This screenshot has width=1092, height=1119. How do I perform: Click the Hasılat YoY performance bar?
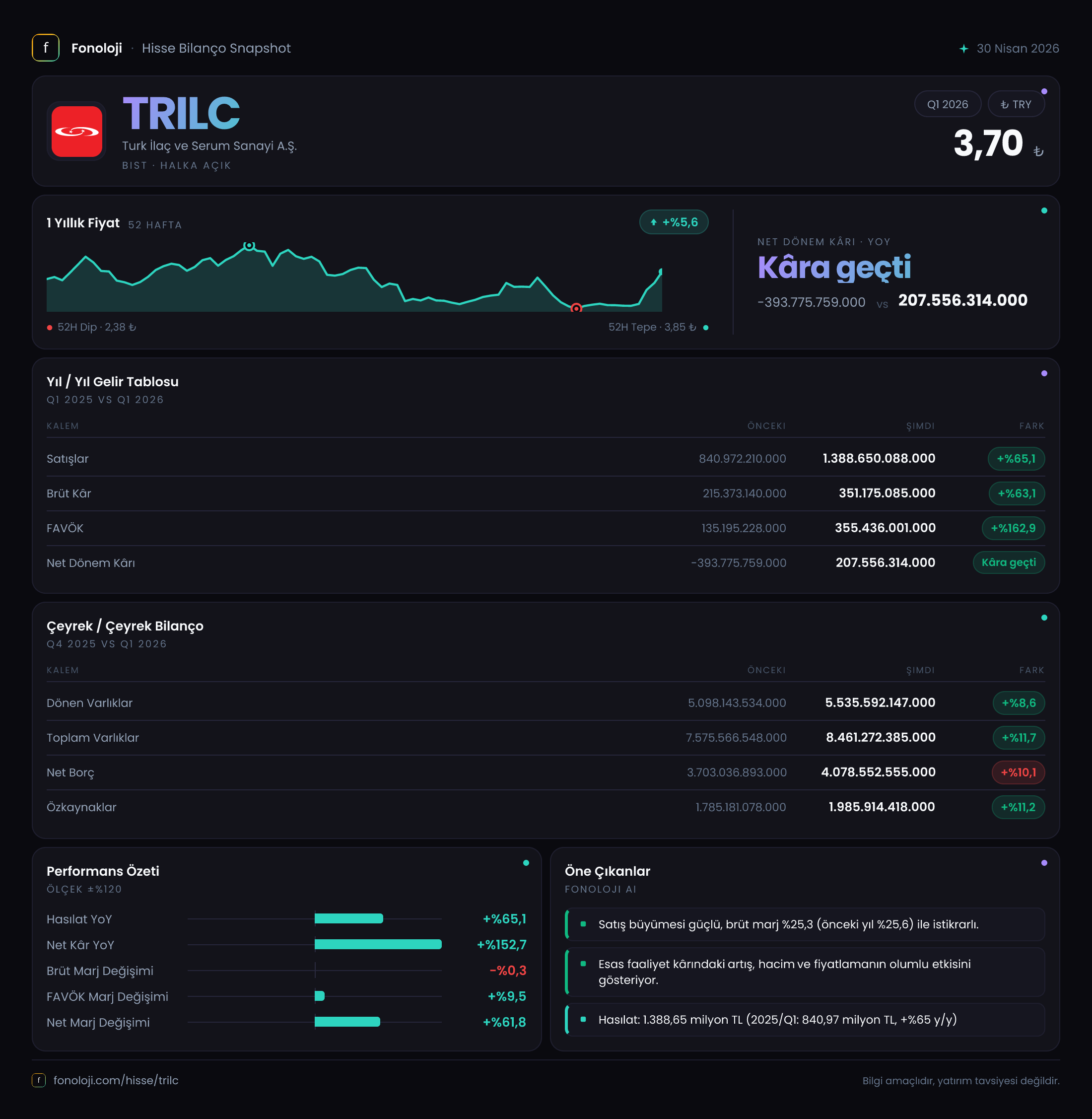pyautogui.click(x=349, y=919)
